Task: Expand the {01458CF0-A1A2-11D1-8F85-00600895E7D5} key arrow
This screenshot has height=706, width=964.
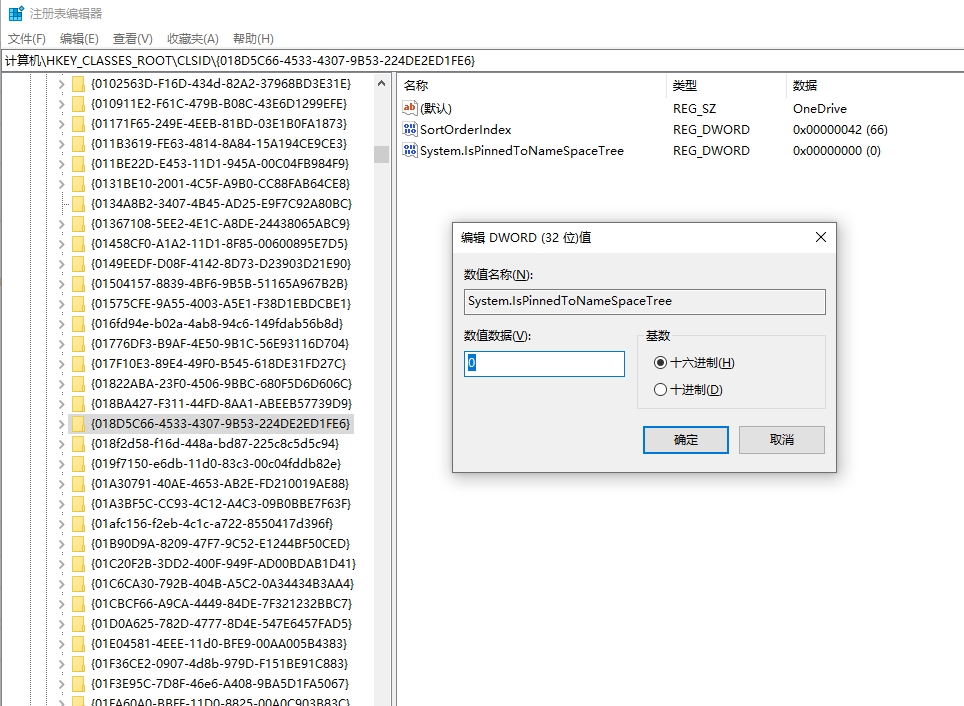Action: pos(61,243)
